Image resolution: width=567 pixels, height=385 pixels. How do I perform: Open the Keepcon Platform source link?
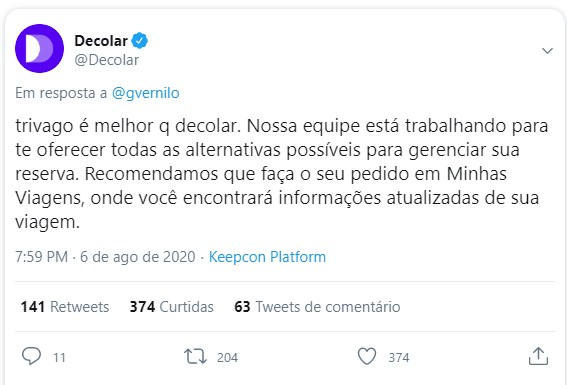(267, 257)
